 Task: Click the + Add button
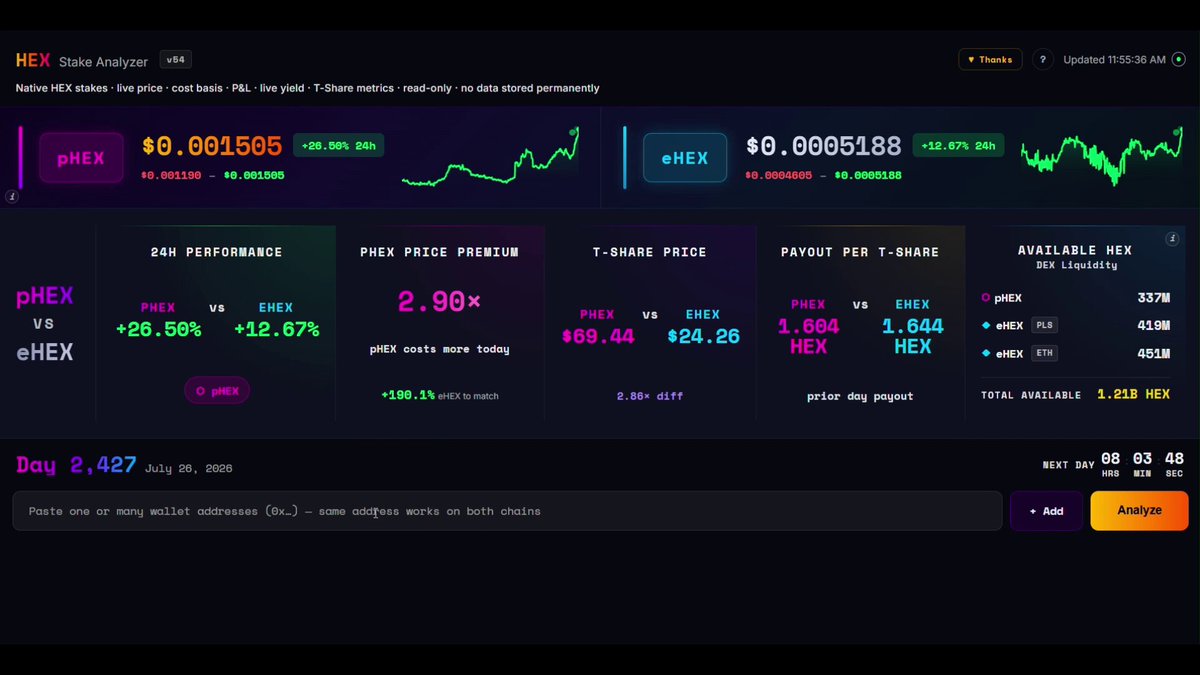(x=1046, y=511)
